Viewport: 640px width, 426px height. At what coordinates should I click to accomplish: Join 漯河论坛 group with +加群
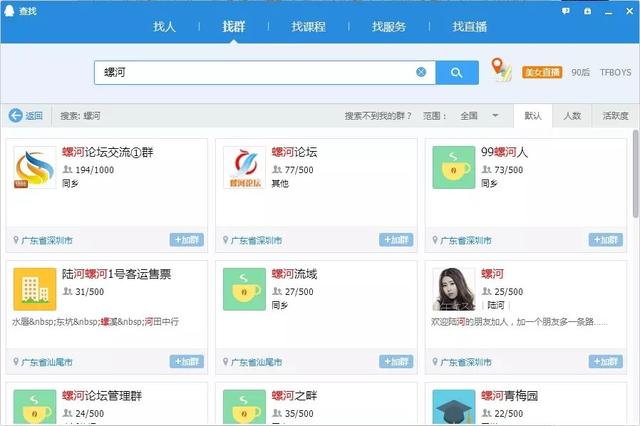coord(396,240)
